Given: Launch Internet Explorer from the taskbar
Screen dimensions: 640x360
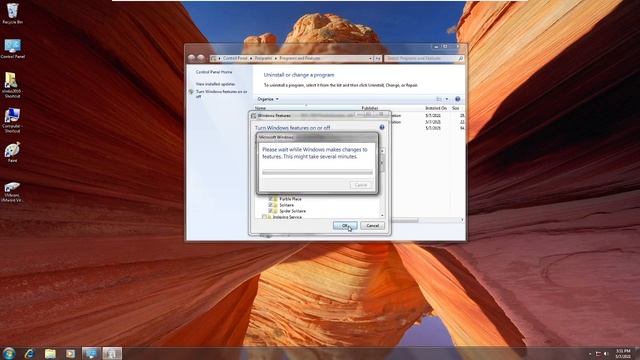Looking at the screenshot, I should 29,353.
